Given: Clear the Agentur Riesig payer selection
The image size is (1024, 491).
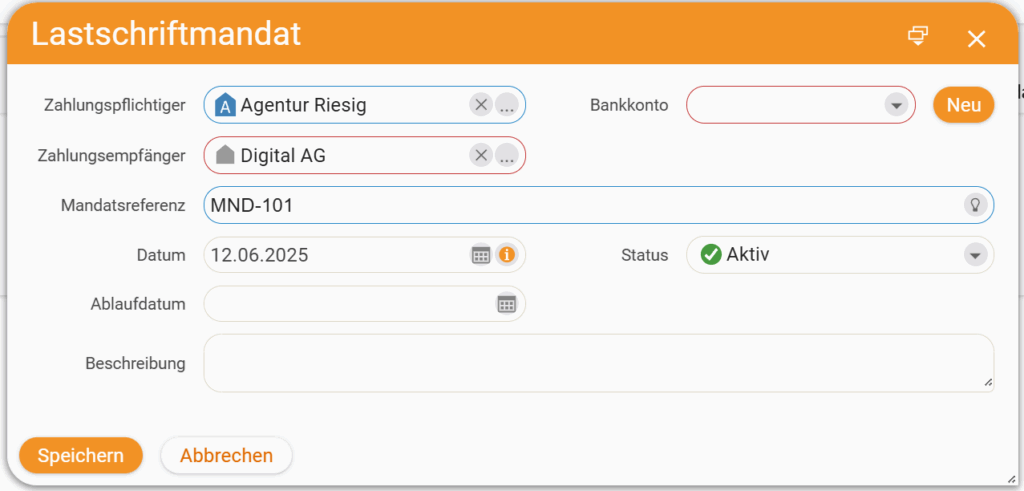Looking at the screenshot, I should pyautogui.click(x=481, y=104).
